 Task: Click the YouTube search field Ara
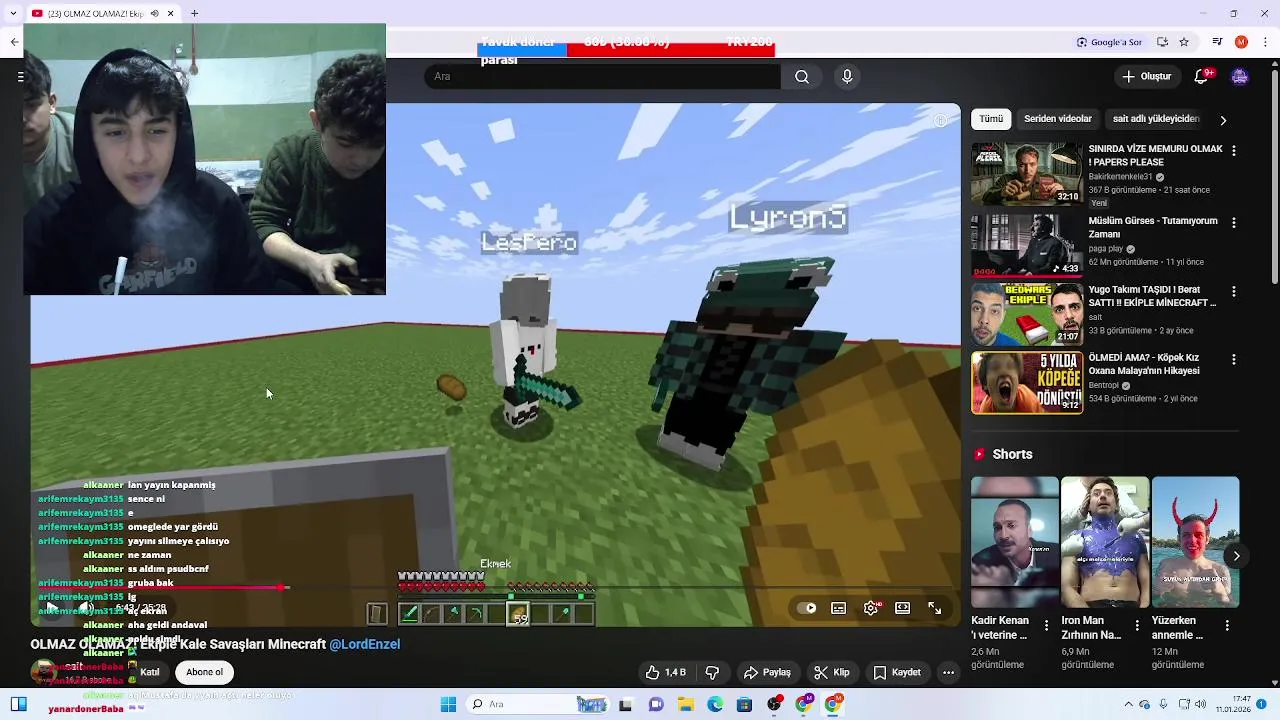coord(602,76)
